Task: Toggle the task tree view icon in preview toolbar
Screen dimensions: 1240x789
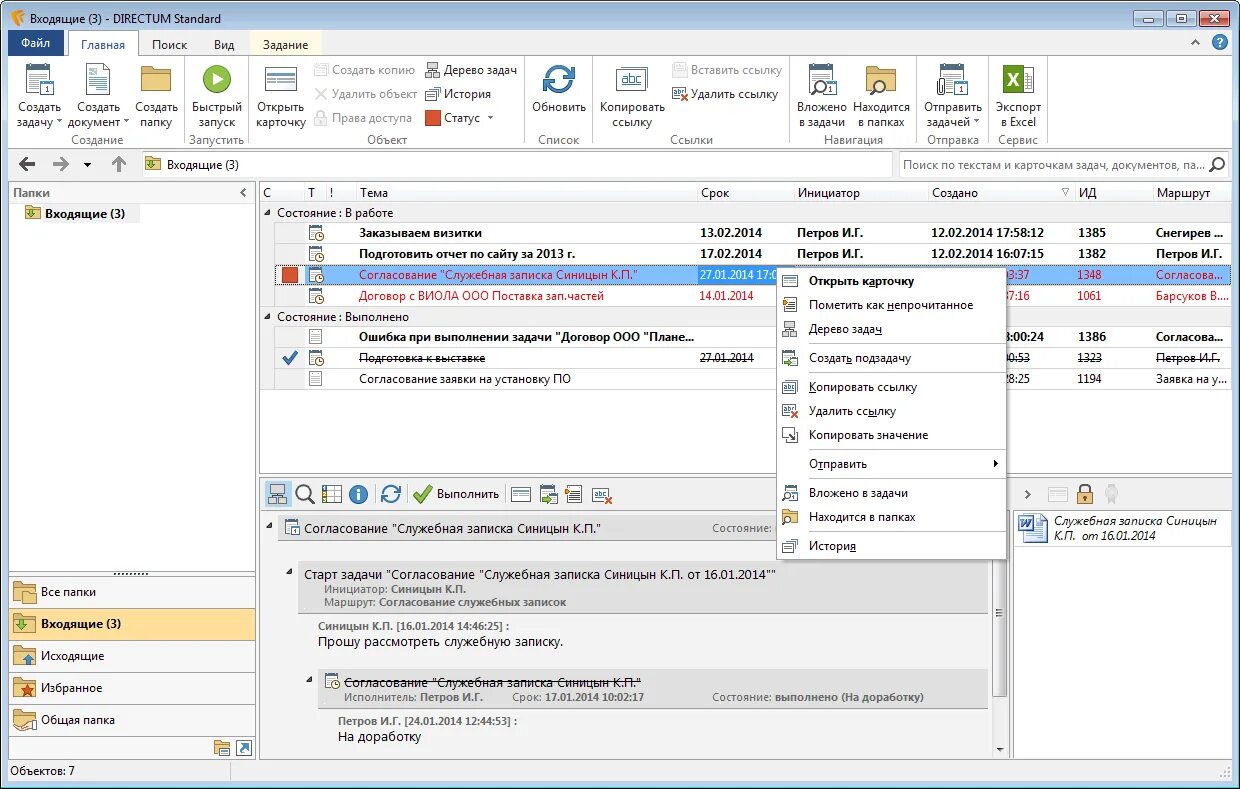Action: (x=278, y=494)
